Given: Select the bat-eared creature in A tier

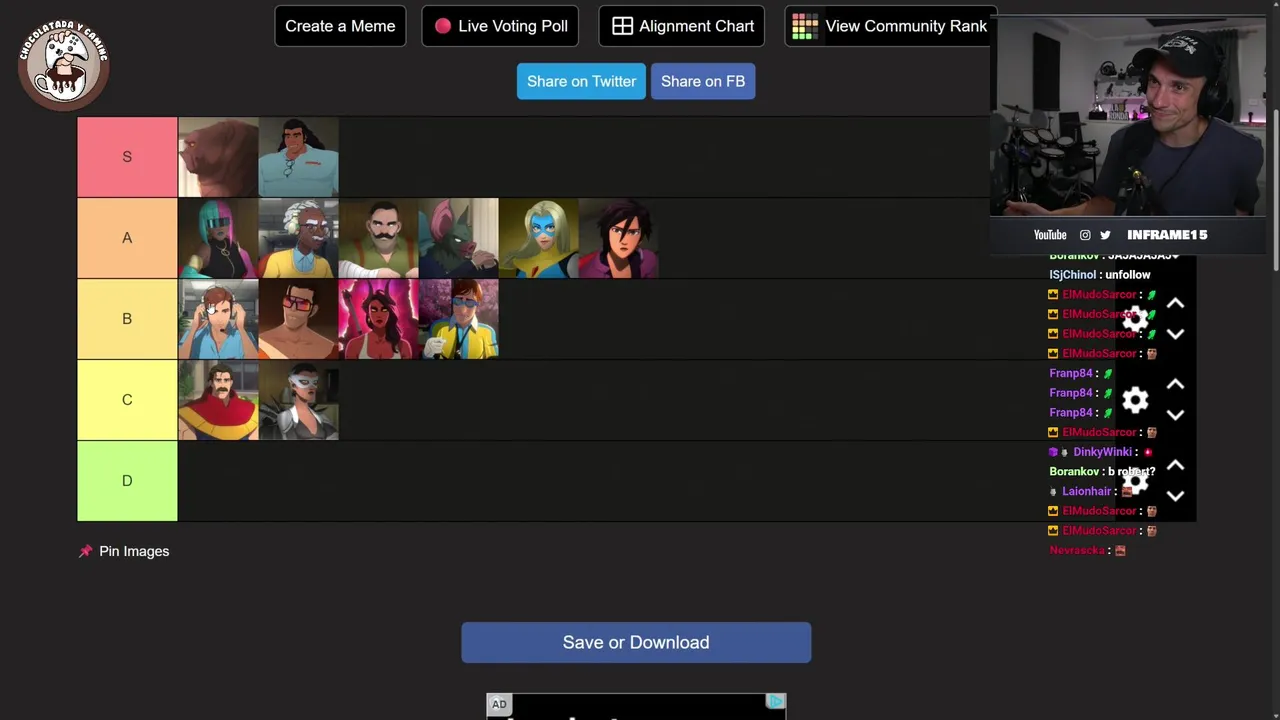Looking at the screenshot, I should (458, 238).
